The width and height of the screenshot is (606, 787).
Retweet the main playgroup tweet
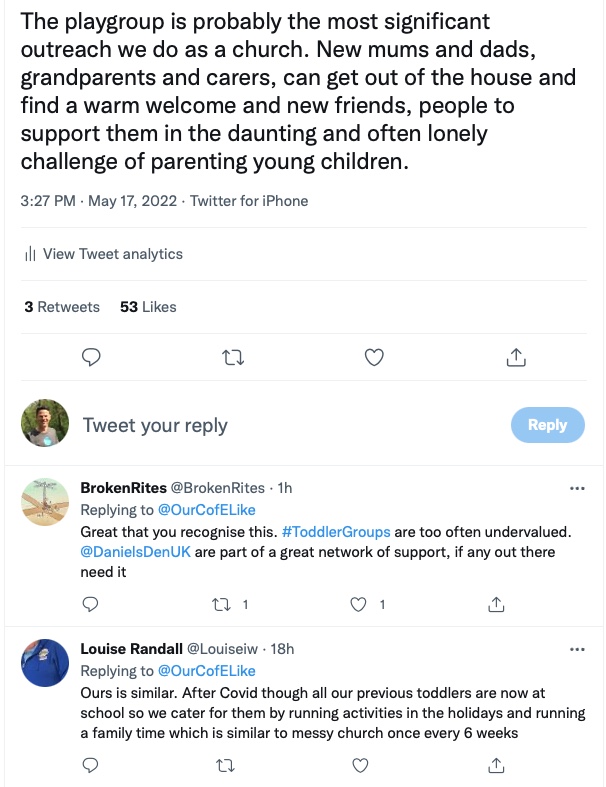tap(231, 356)
